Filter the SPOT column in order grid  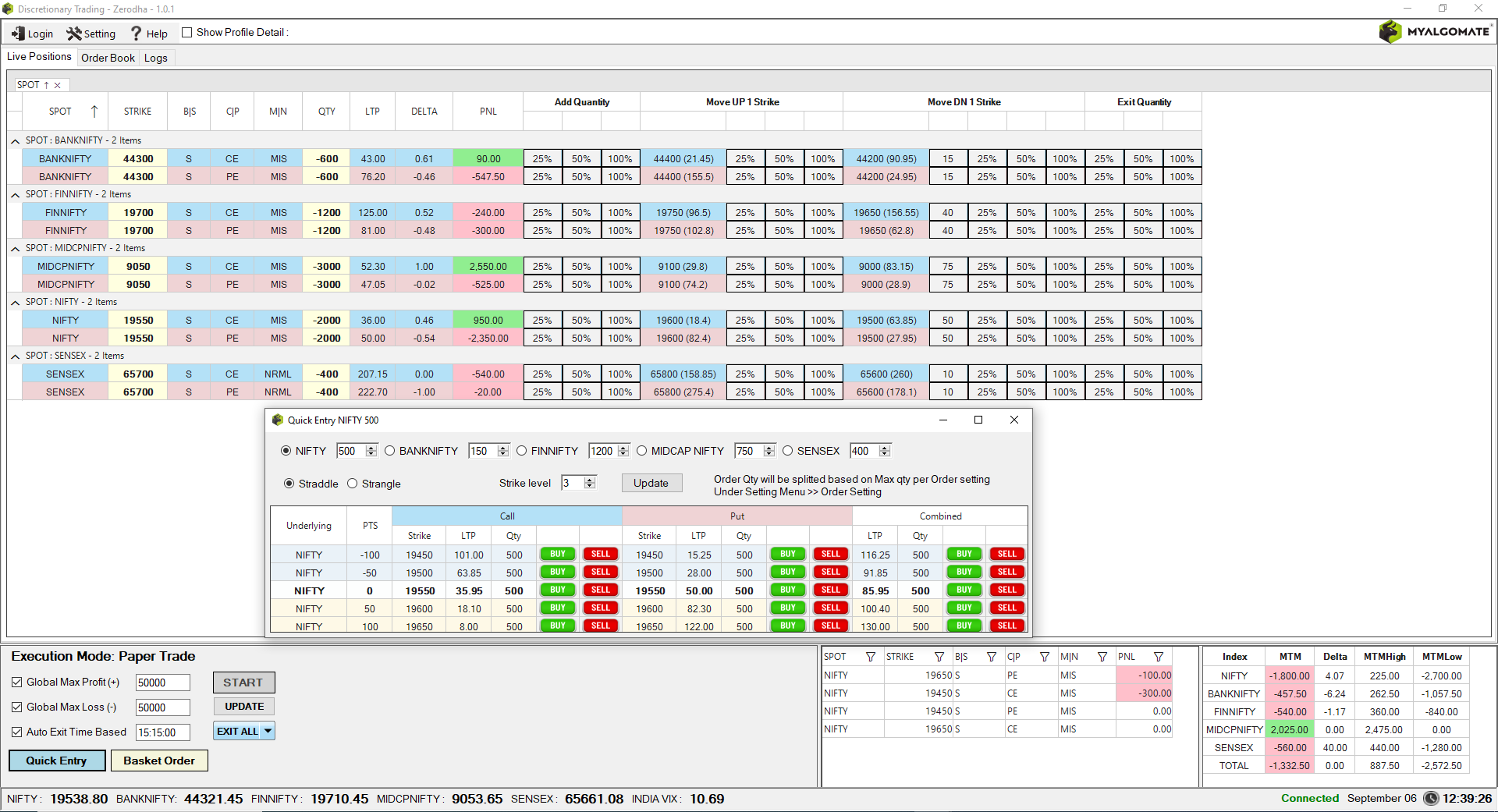point(871,657)
